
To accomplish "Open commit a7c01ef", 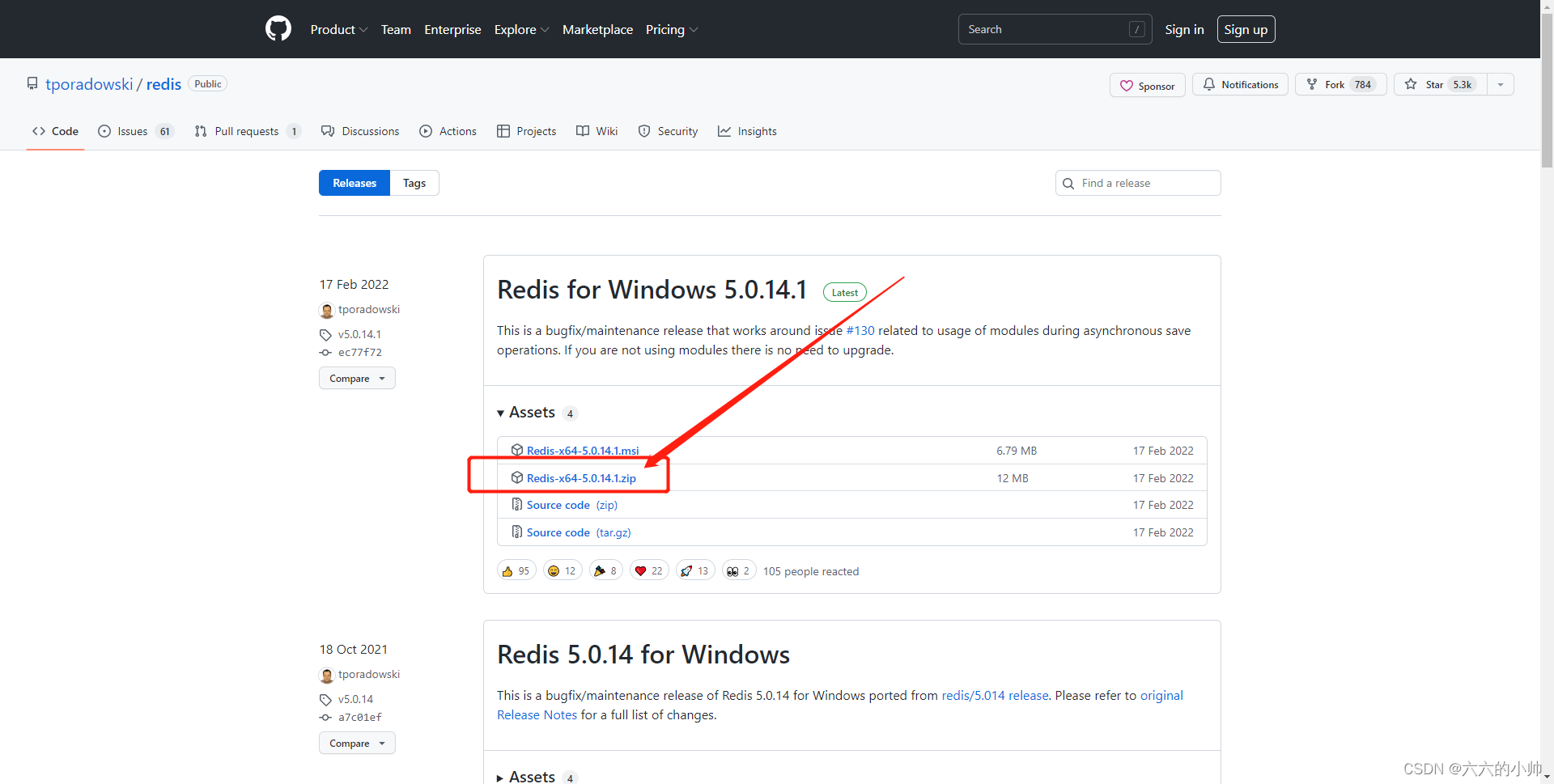I will [360, 718].
